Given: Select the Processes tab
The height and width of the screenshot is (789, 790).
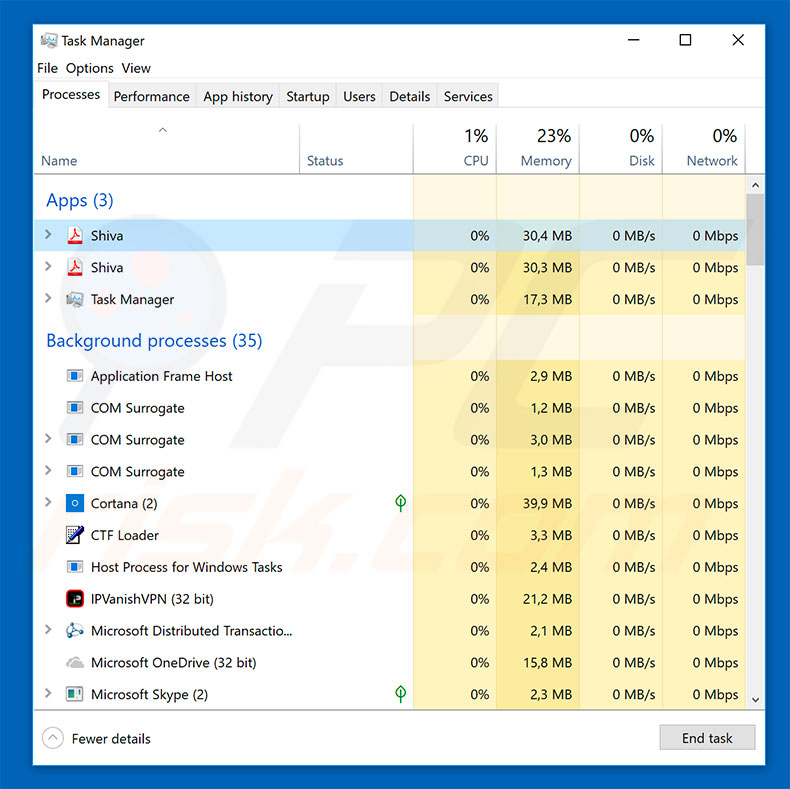Looking at the screenshot, I should point(71,95).
